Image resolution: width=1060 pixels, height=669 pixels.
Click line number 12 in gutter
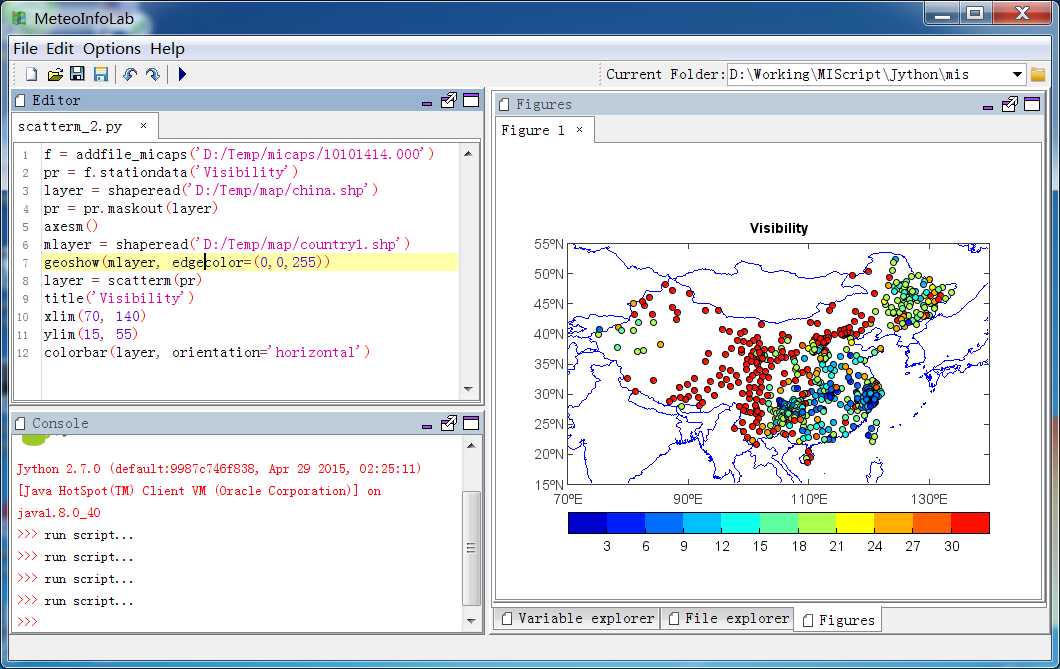pos(24,353)
